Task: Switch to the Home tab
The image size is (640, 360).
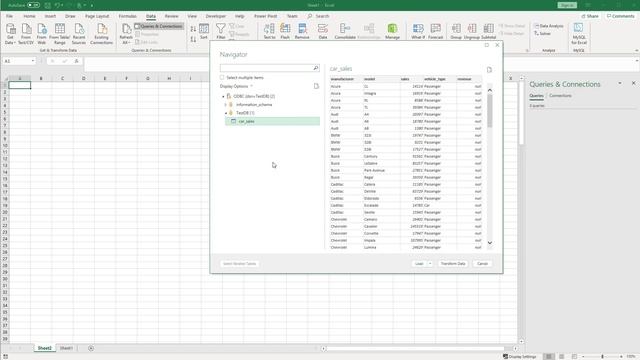Action: click(29, 16)
